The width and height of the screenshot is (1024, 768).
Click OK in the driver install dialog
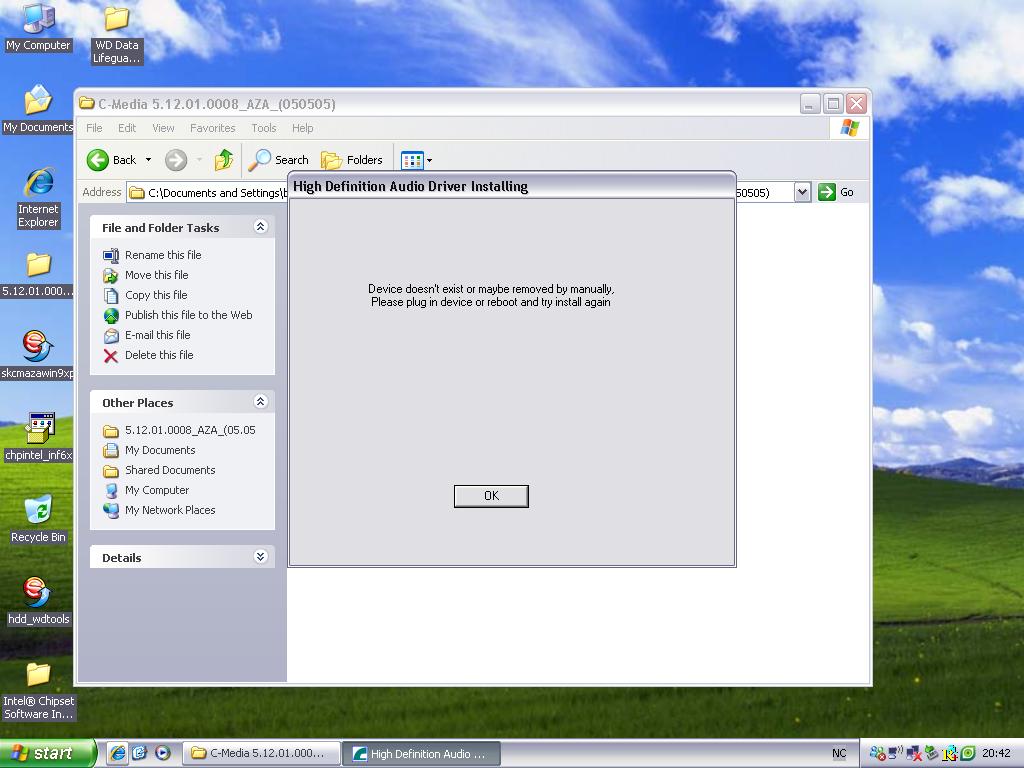(x=491, y=496)
